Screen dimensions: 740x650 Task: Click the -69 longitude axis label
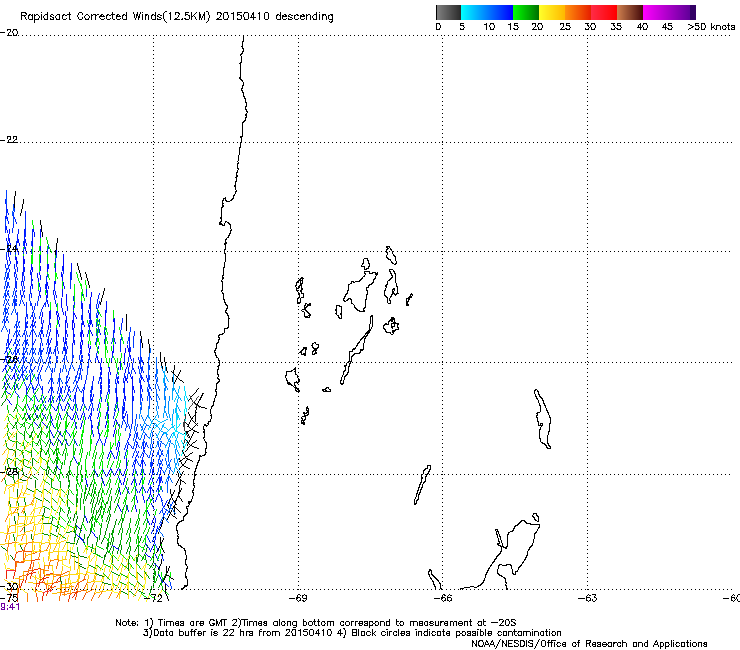coord(298,599)
